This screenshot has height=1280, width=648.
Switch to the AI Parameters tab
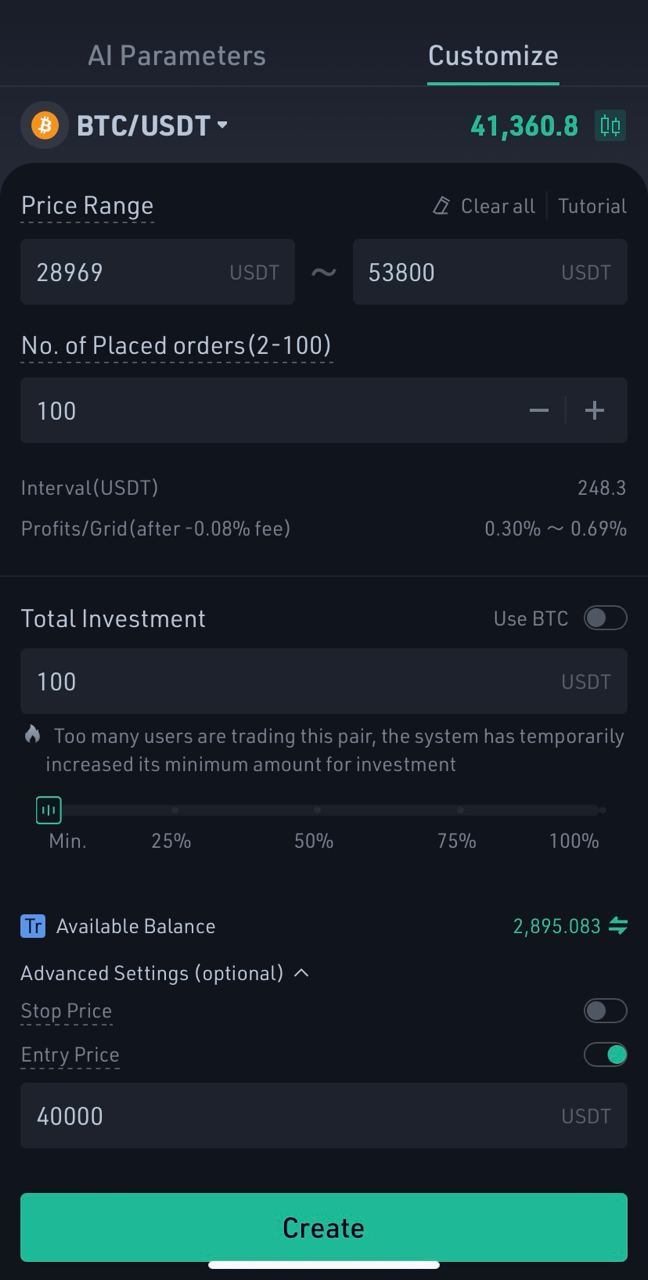(177, 55)
